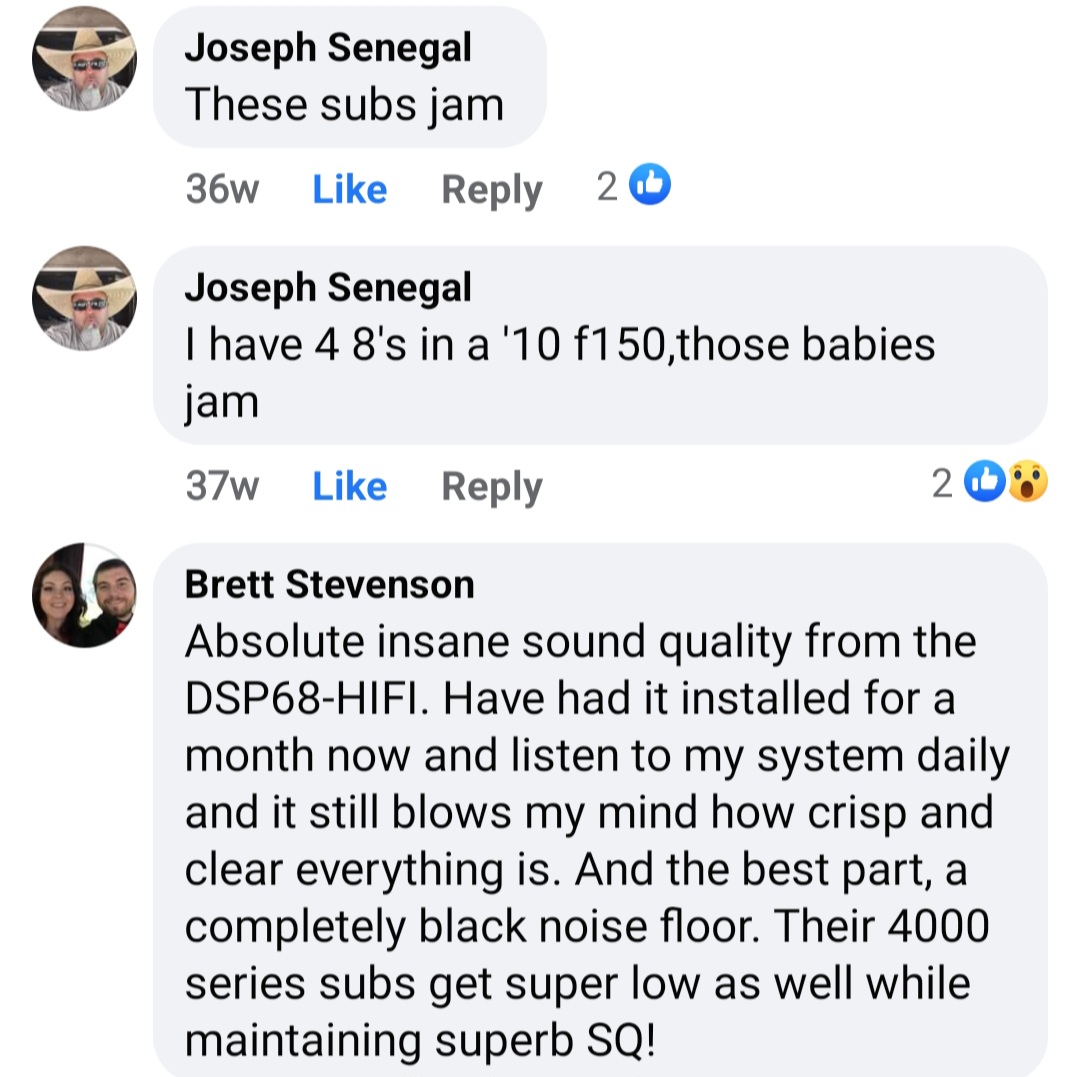
Task: Click the wow emoji reaction icon
Action: [x=1026, y=482]
